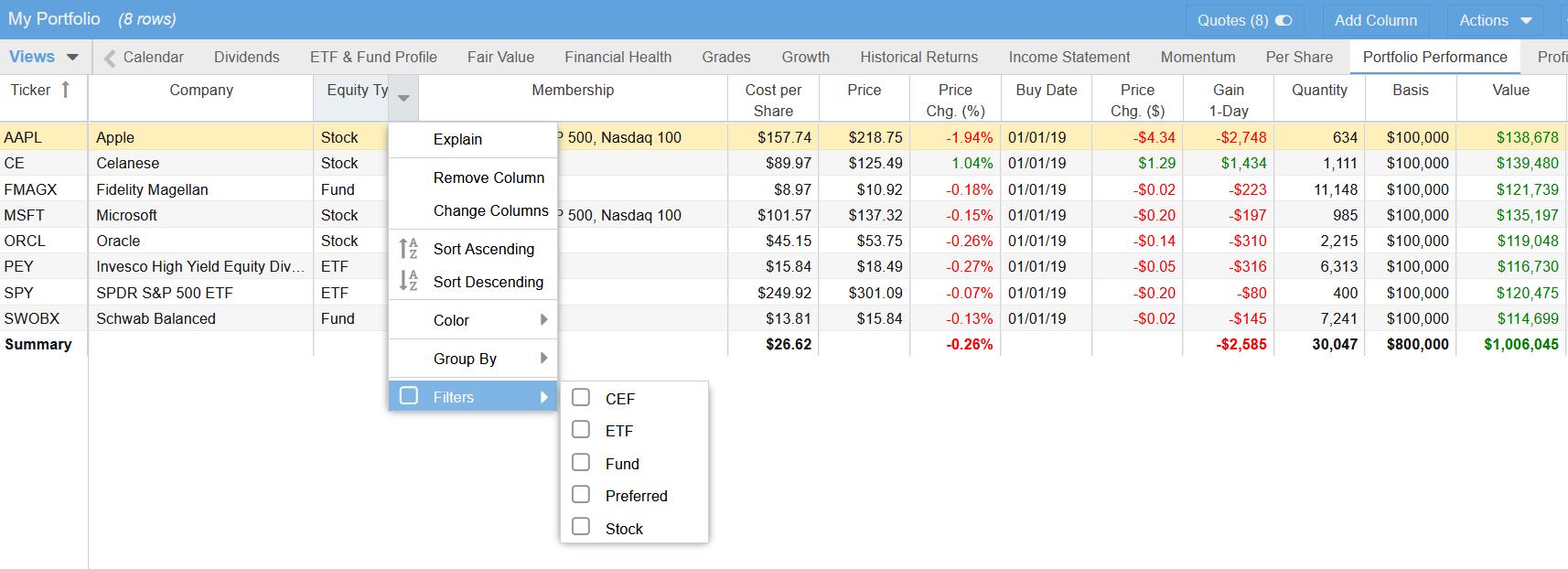Switch to the Grades tab
This screenshot has height=569, width=1568.
pyautogui.click(x=726, y=57)
